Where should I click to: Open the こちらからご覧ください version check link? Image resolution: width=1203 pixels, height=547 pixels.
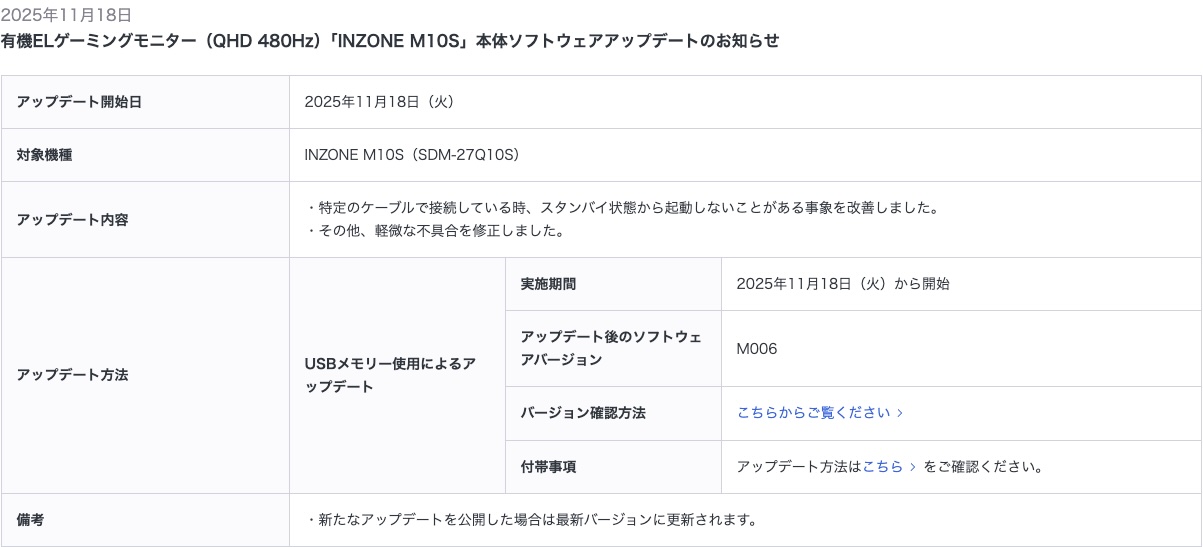813,413
